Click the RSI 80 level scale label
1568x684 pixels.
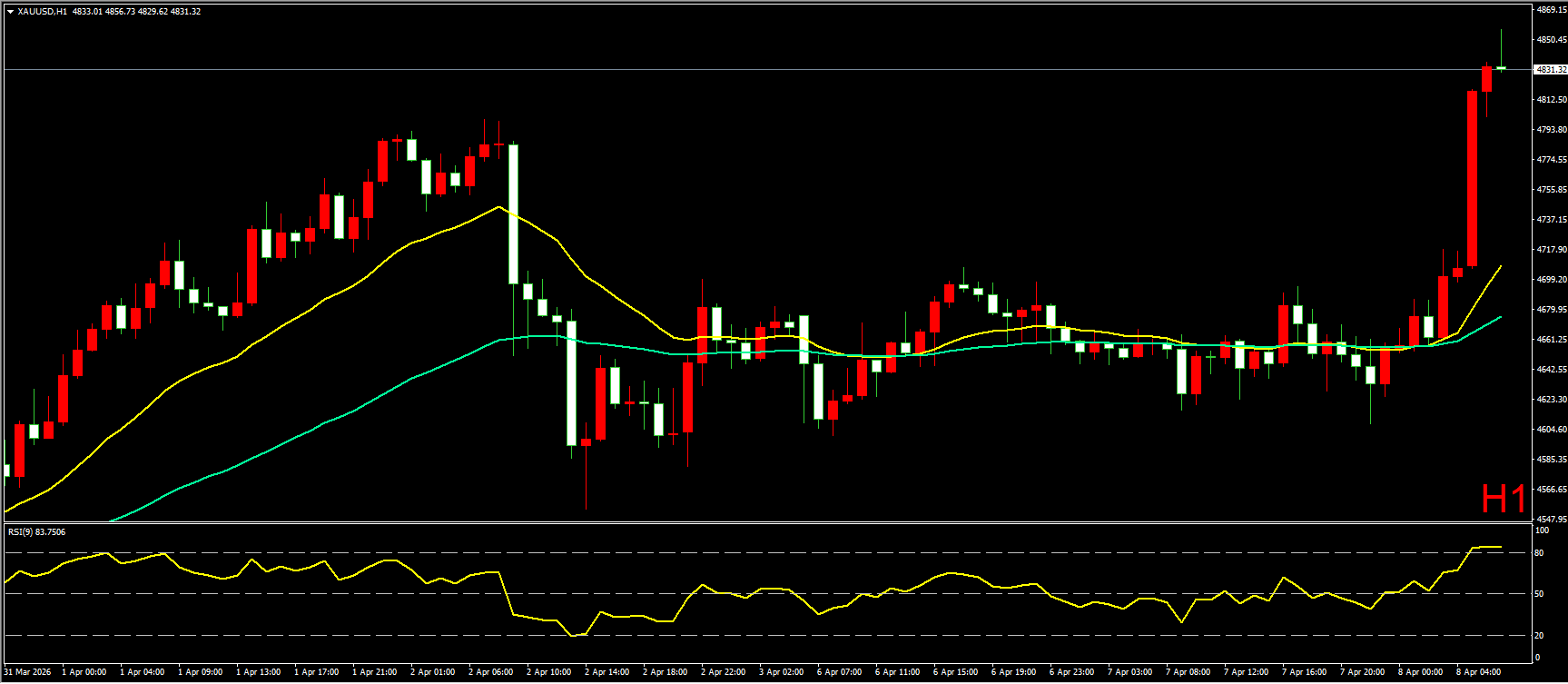pos(1538,553)
